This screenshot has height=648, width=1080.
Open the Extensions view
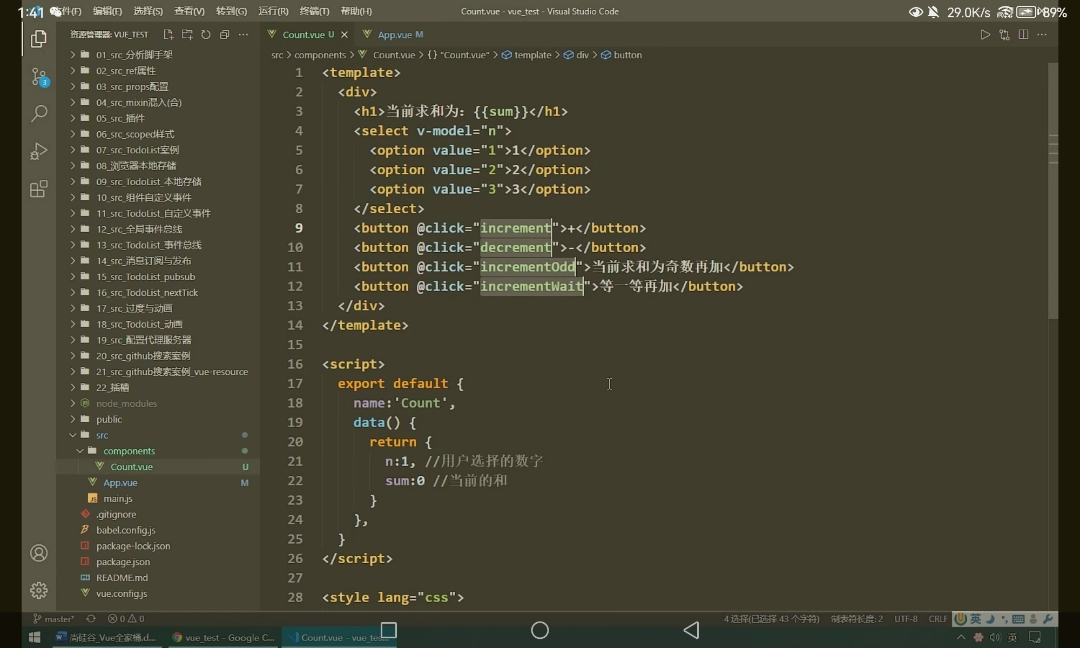(x=39, y=189)
